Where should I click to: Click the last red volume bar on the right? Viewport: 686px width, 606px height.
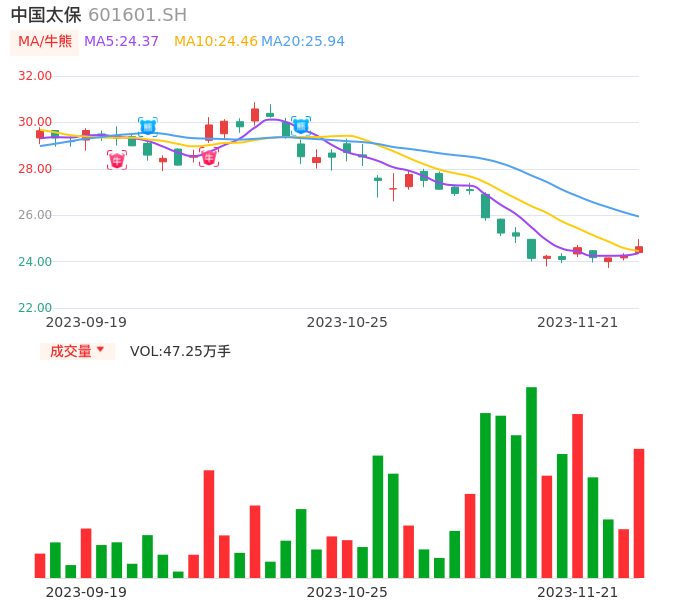coord(639,513)
